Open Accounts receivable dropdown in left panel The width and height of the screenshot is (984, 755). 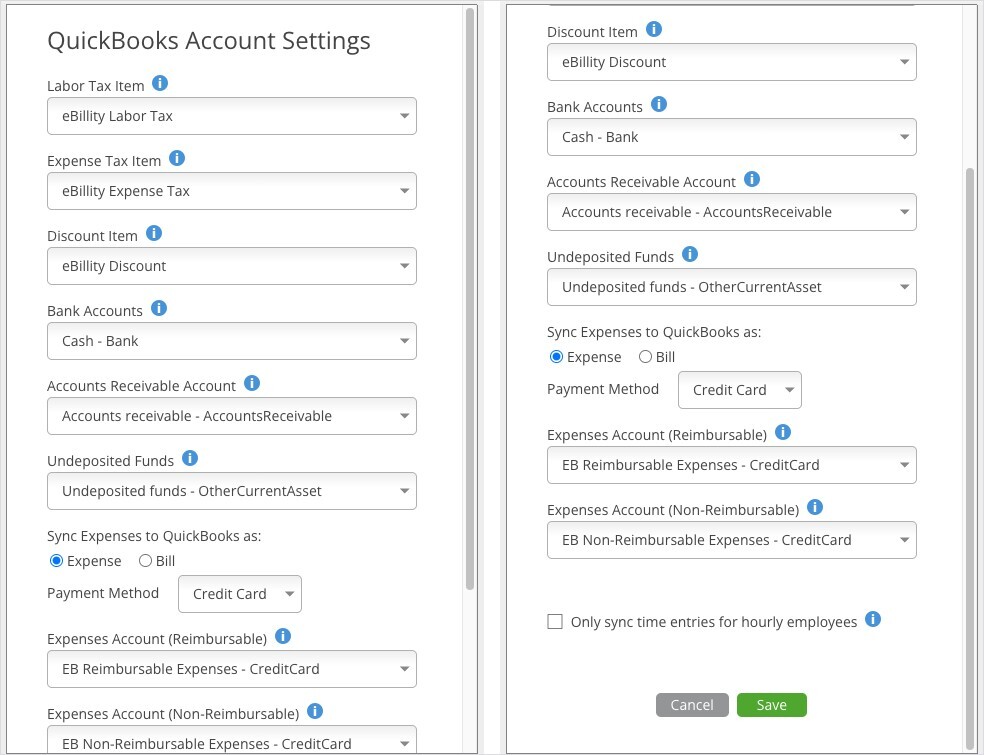232,416
